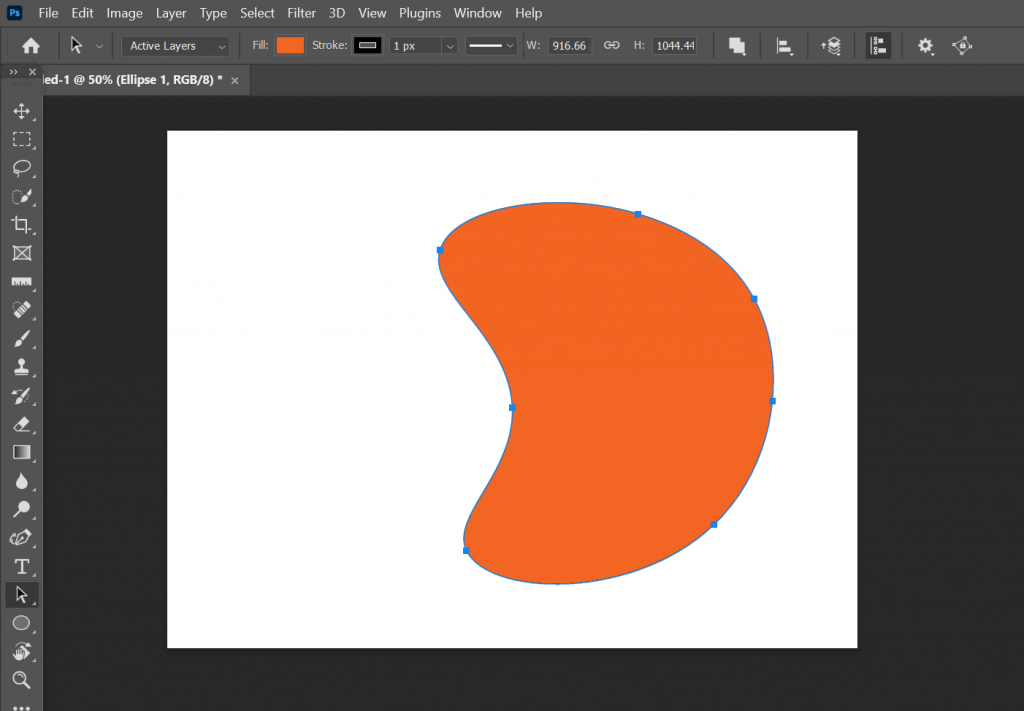
Task: Activate the Crop tool
Action: [22, 225]
